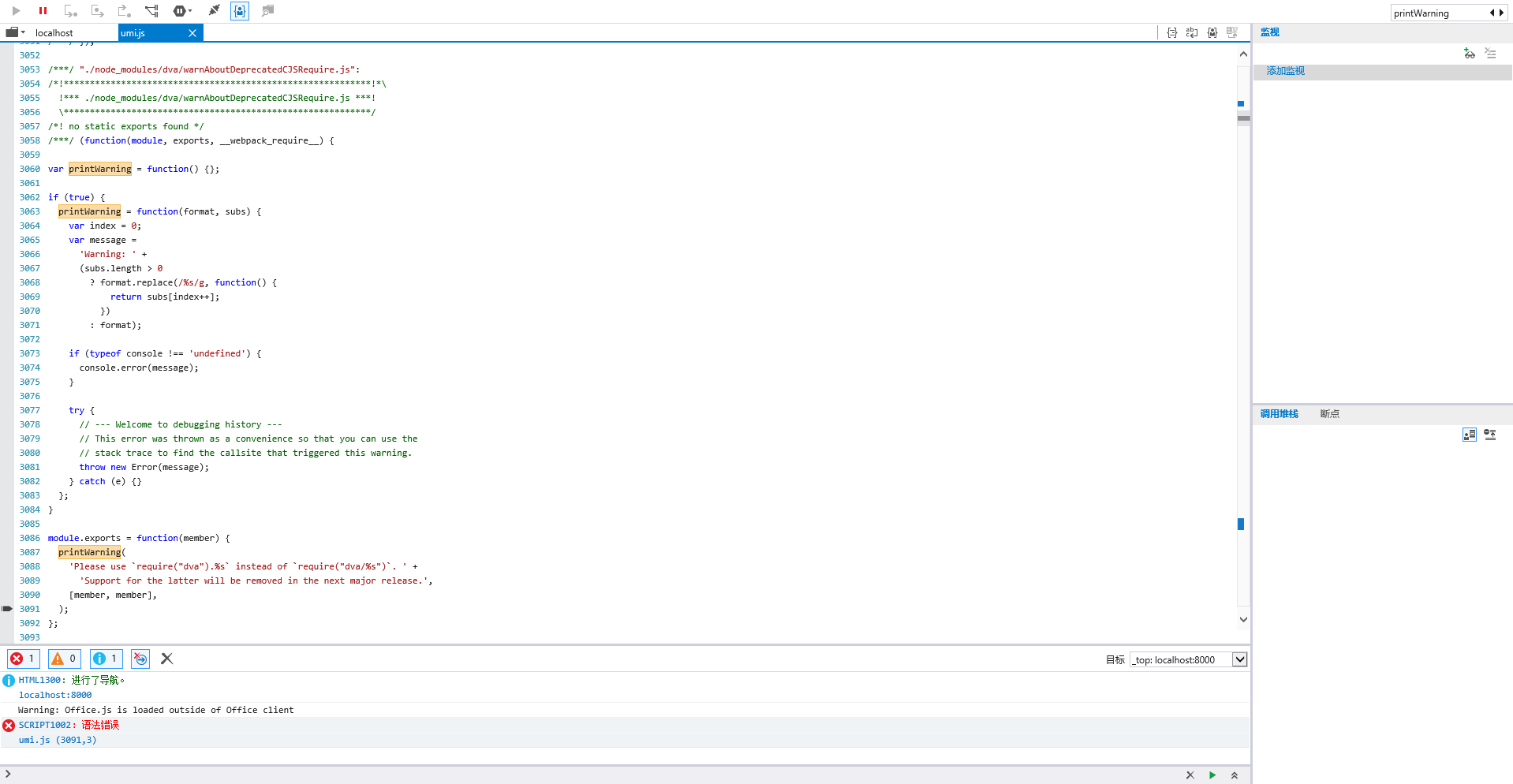
Task: Toggle the Just My Code button in toolbar
Action: pyautogui.click(x=240, y=11)
